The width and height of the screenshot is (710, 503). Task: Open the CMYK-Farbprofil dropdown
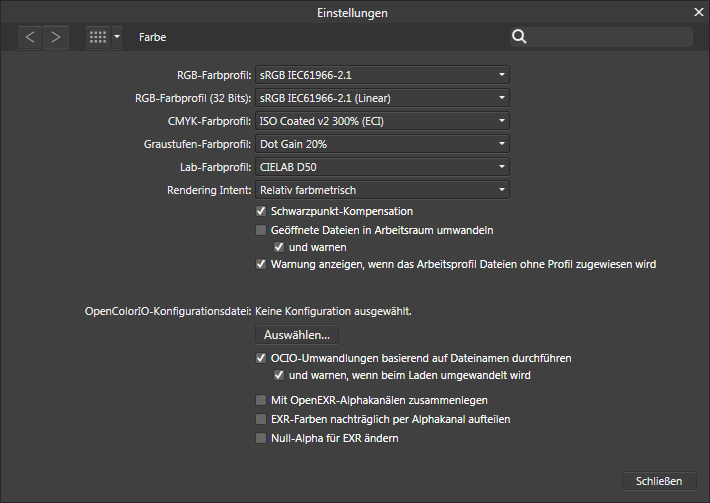point(382,121)
